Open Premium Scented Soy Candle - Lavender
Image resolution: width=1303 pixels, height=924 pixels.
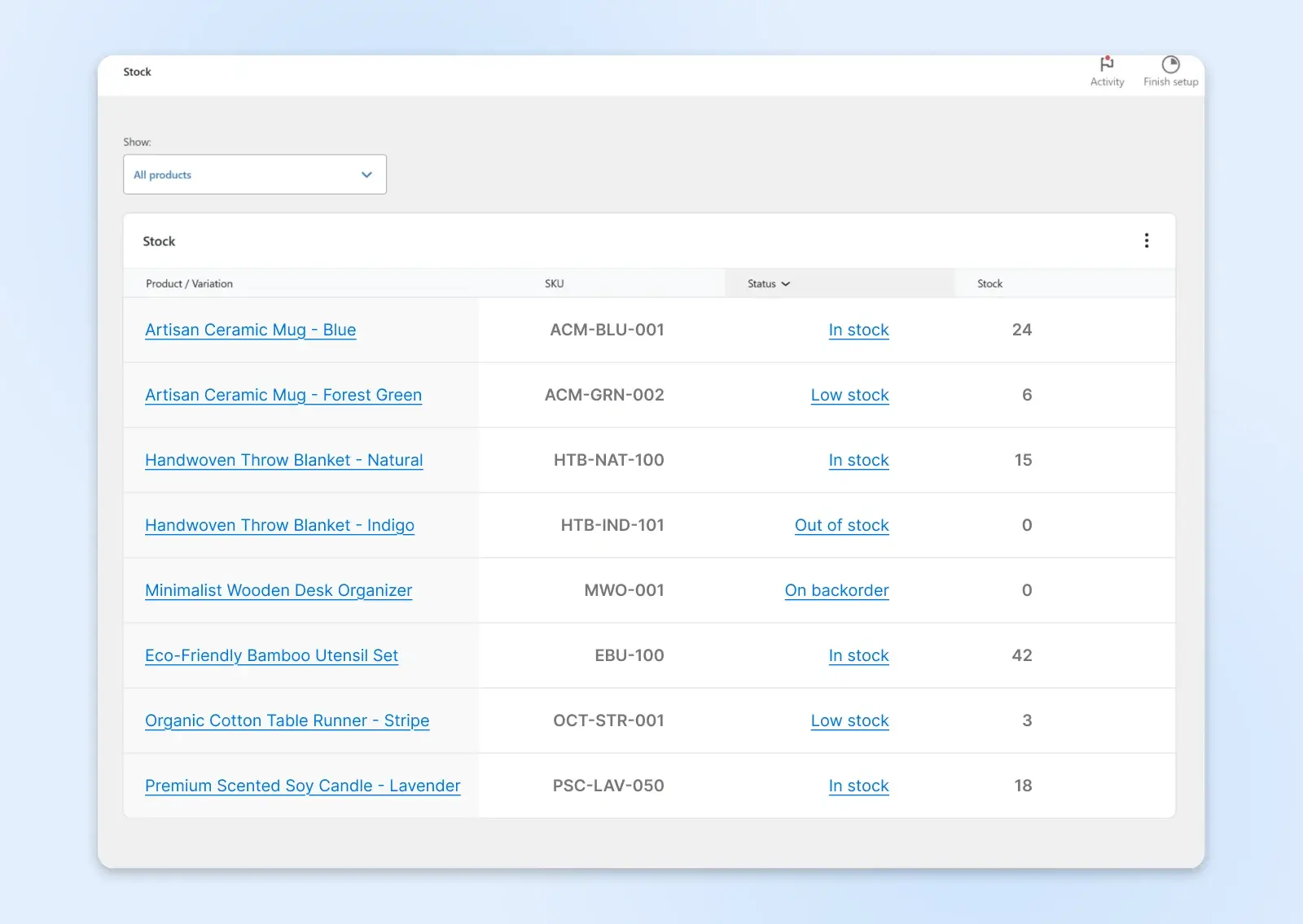coord(302,786)
